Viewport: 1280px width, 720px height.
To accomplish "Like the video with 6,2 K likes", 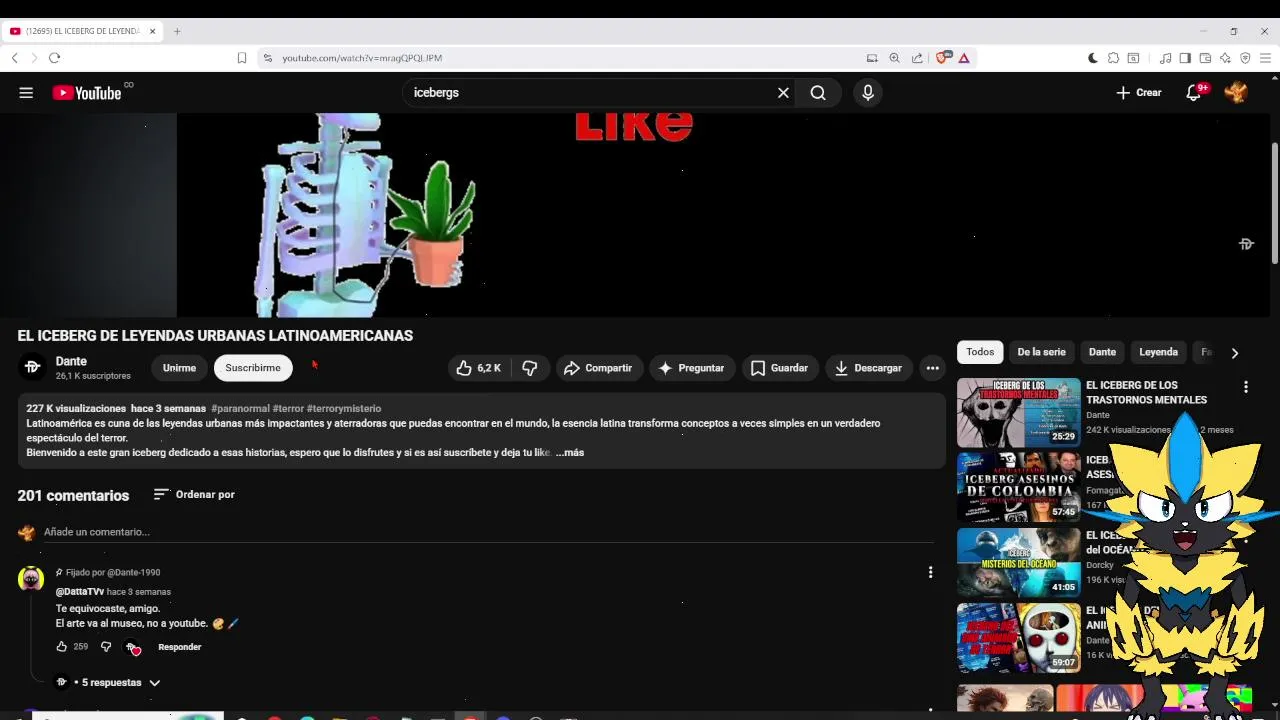I will point(478,368).
